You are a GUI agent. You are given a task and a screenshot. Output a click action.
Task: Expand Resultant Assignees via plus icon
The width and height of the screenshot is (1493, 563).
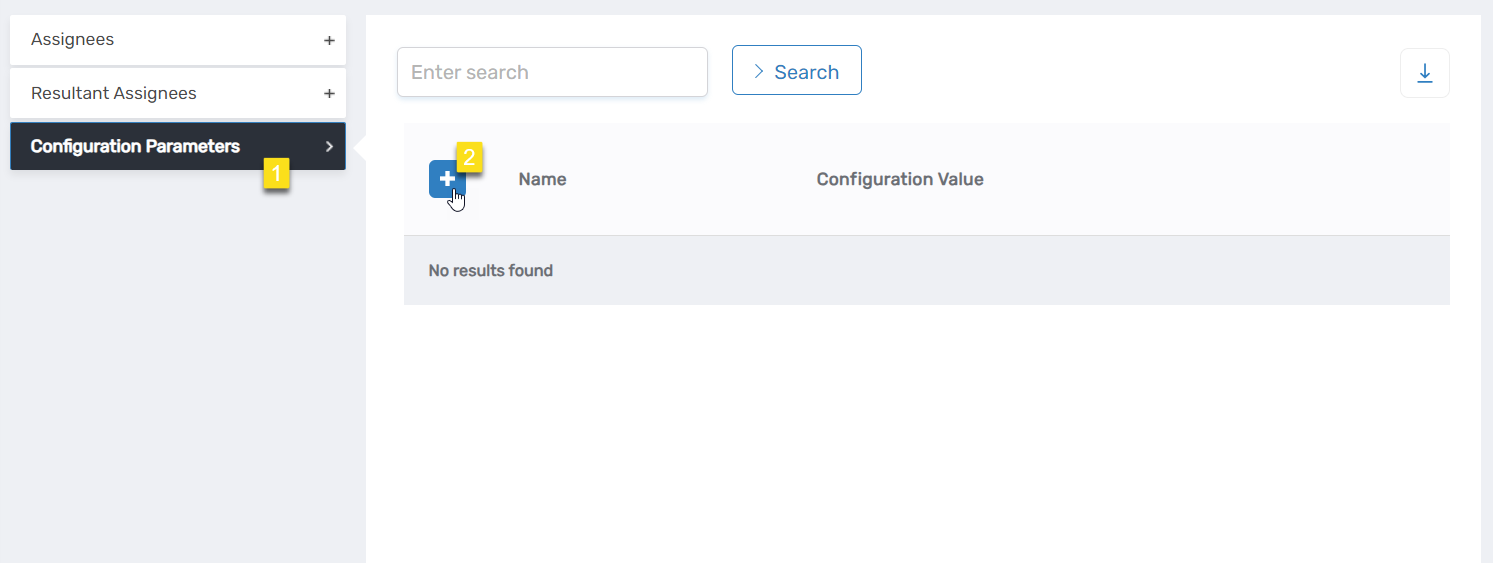[x=329, y=94]
